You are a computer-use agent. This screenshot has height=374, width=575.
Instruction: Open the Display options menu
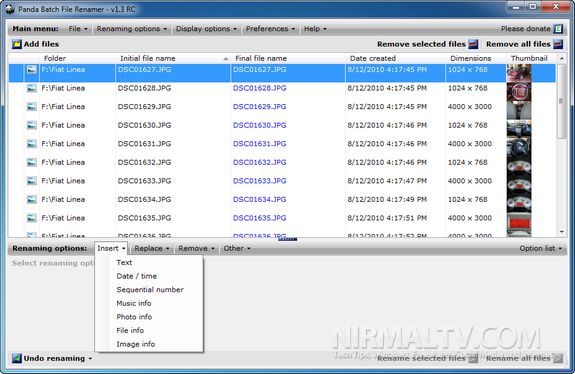pyautogui.click(x=206, y=29)
